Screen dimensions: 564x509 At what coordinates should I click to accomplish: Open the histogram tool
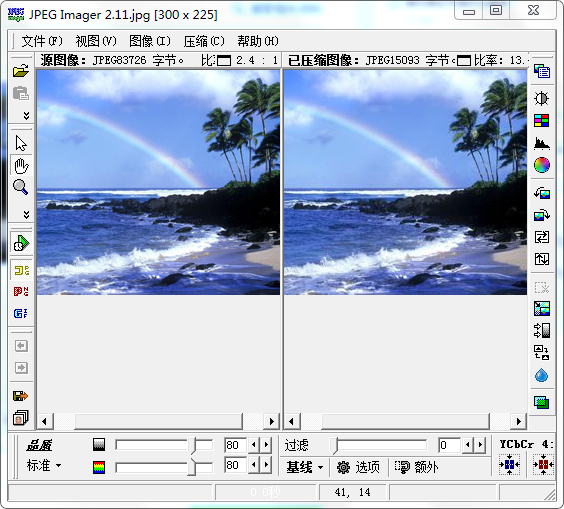[542, 143]
